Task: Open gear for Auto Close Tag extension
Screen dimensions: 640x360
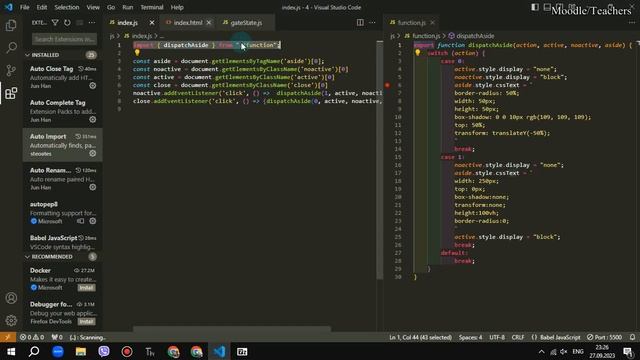Action: pyautogui.click(x=93, y=86)
